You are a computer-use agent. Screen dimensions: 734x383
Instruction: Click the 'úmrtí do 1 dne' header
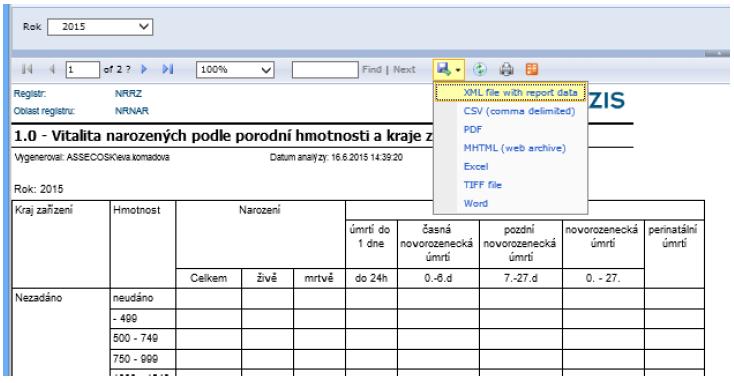(371, 243)
